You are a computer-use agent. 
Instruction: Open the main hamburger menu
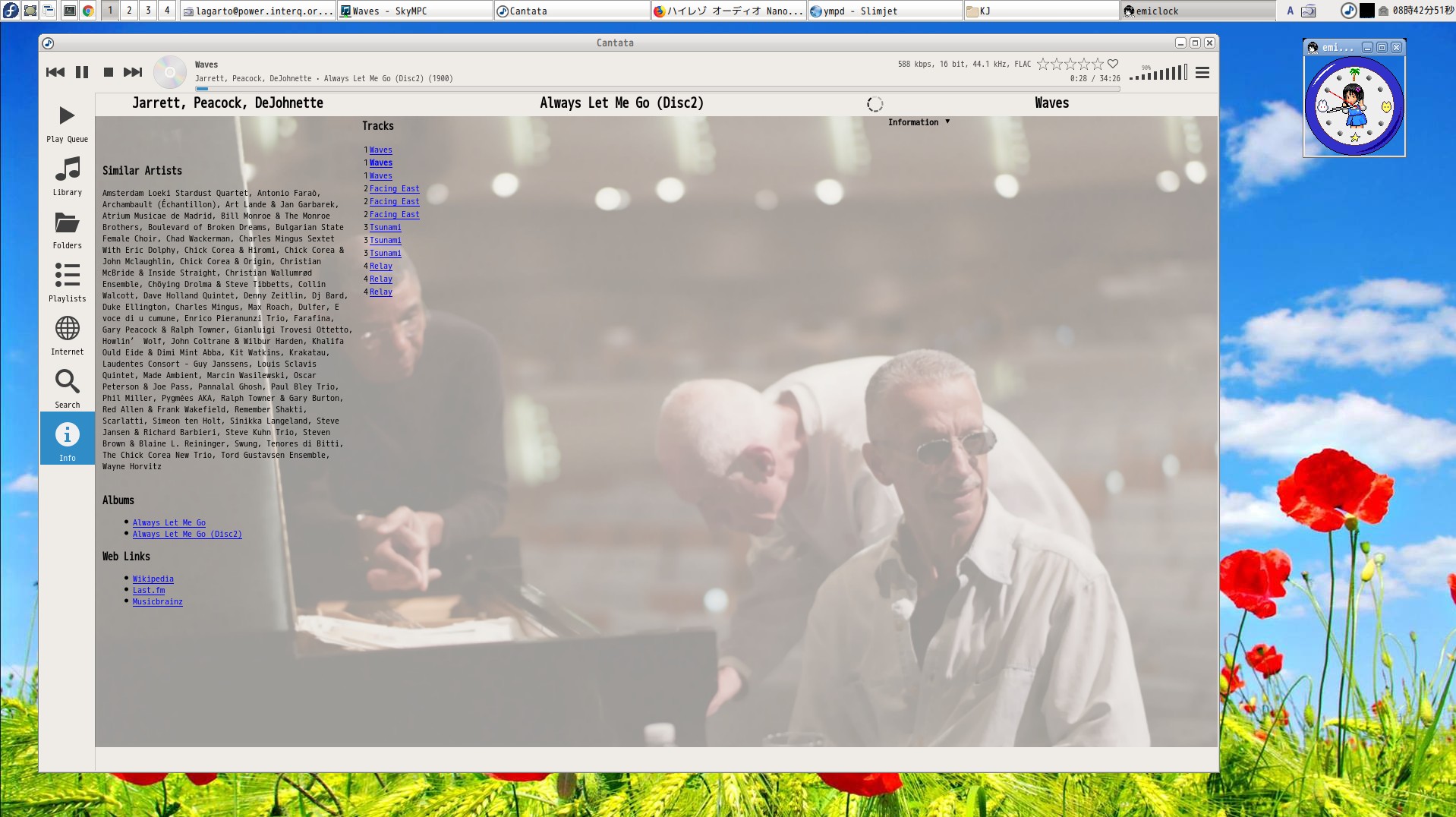[x=1202, y=73]
